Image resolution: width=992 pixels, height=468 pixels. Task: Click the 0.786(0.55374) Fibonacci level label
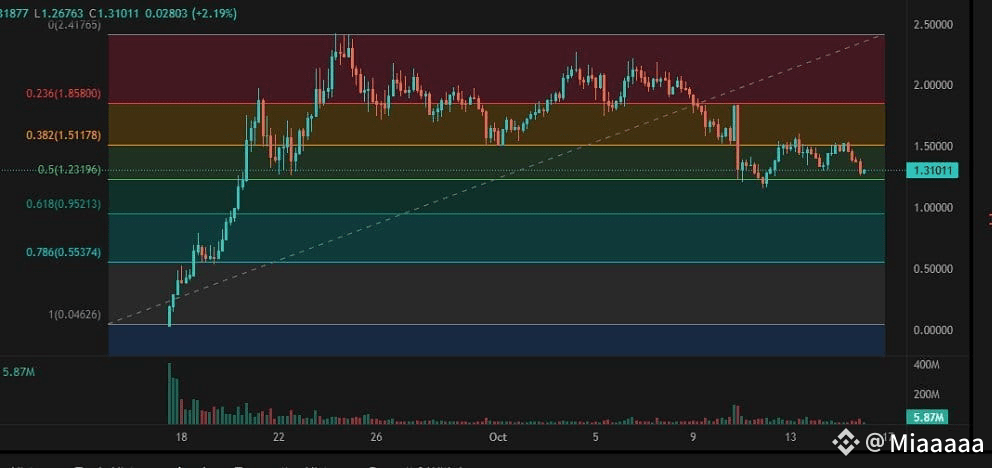pyautogui.click(x=63, y=252)
